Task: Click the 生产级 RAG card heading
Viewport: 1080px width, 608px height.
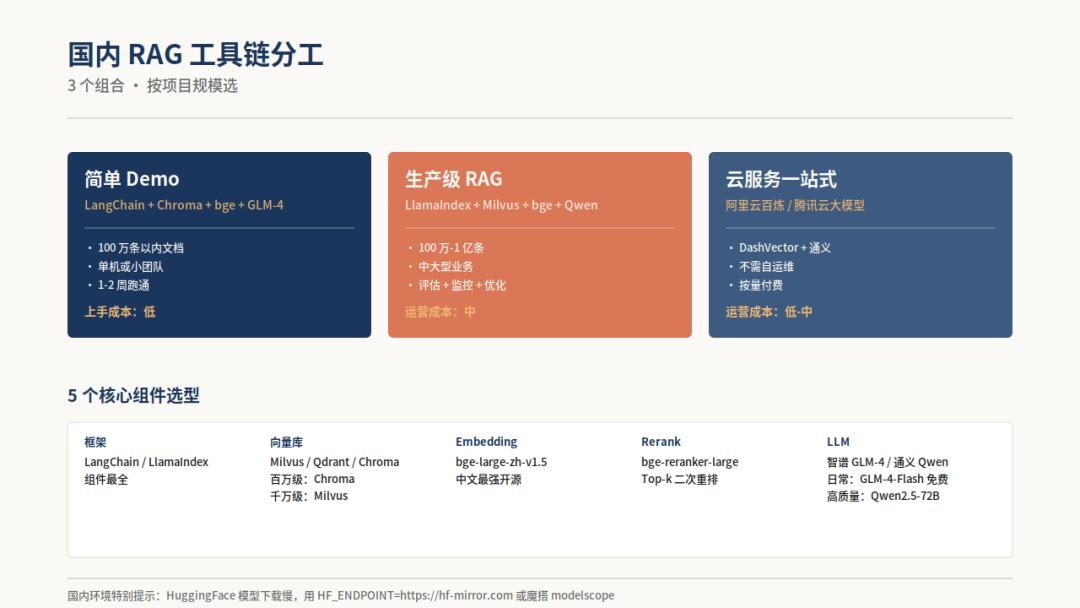Action: coord(453,179)
